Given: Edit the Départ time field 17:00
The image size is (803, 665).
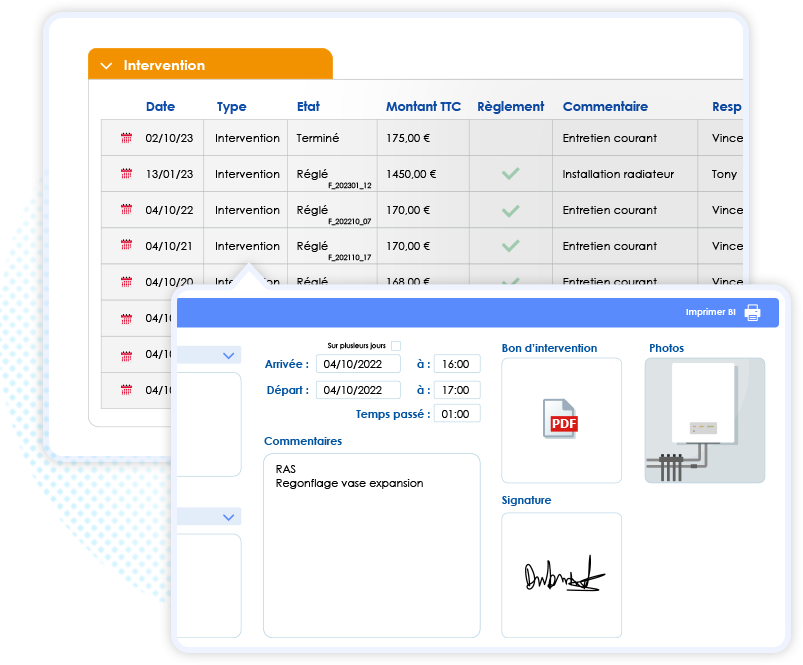Looking at the screenshot, I should [x=457, y=390].
